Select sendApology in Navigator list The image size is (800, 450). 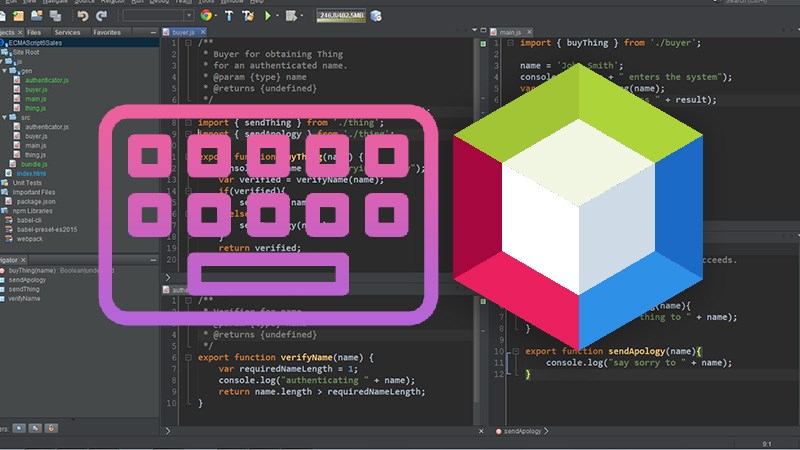coord(27,280)
